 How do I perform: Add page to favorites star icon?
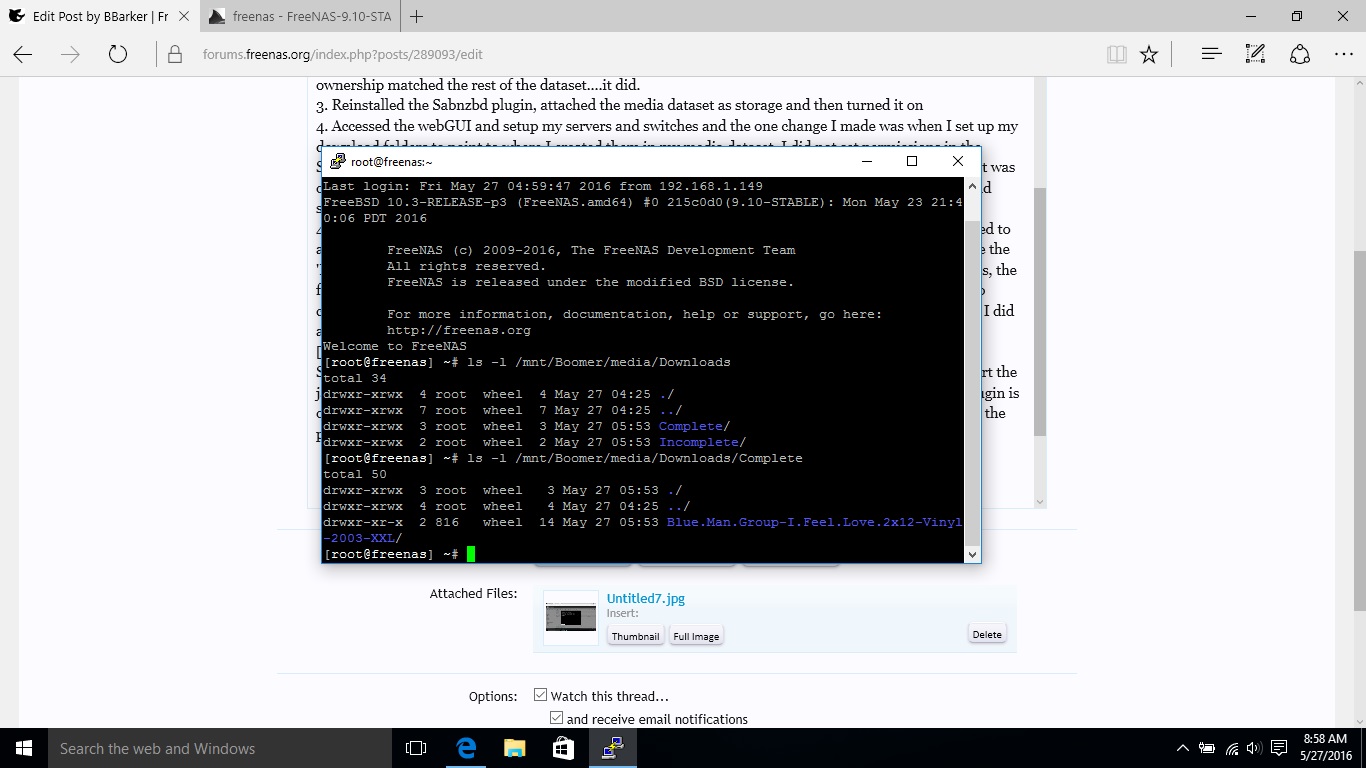(x=1149, y=55)
